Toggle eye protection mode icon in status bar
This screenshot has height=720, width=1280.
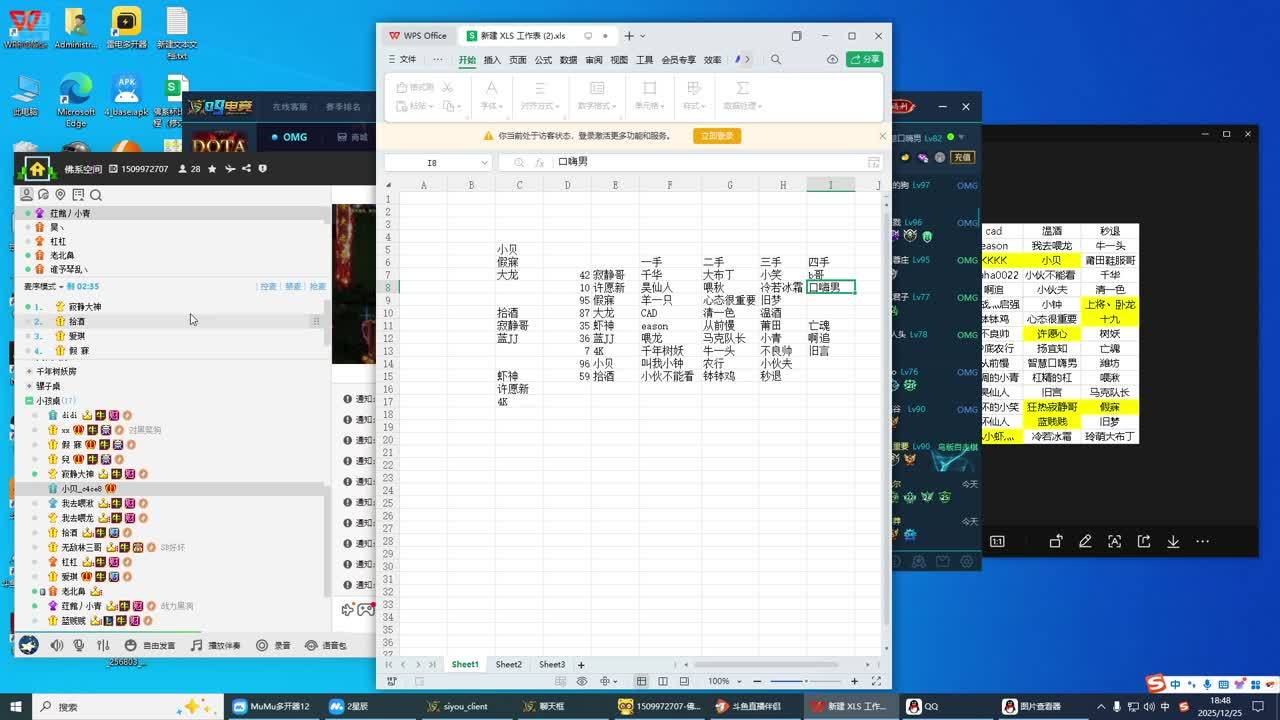pyautogui.click(x=582, y=681)
